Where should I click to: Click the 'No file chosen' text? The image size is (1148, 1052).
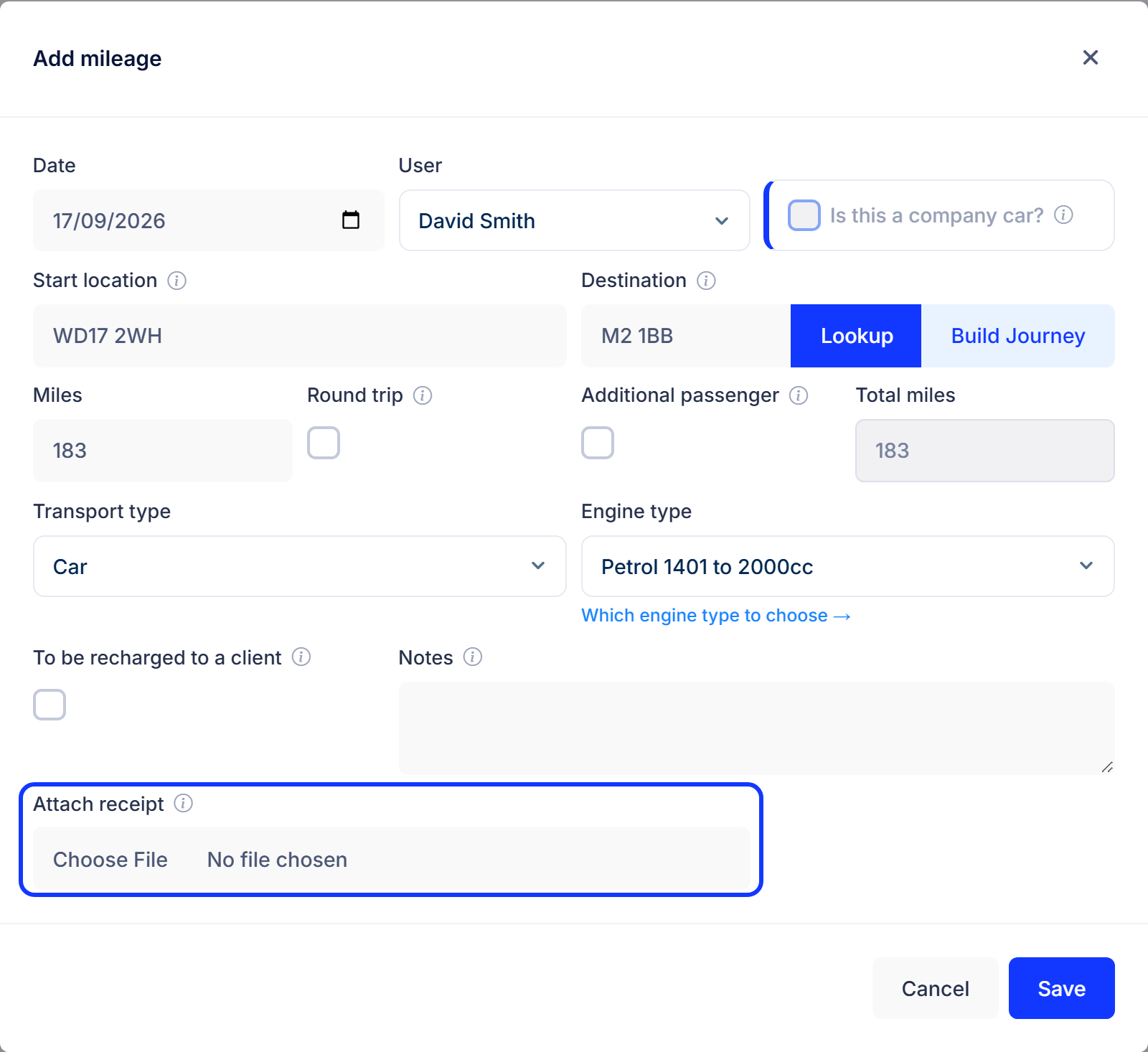(x=277, y=860)
